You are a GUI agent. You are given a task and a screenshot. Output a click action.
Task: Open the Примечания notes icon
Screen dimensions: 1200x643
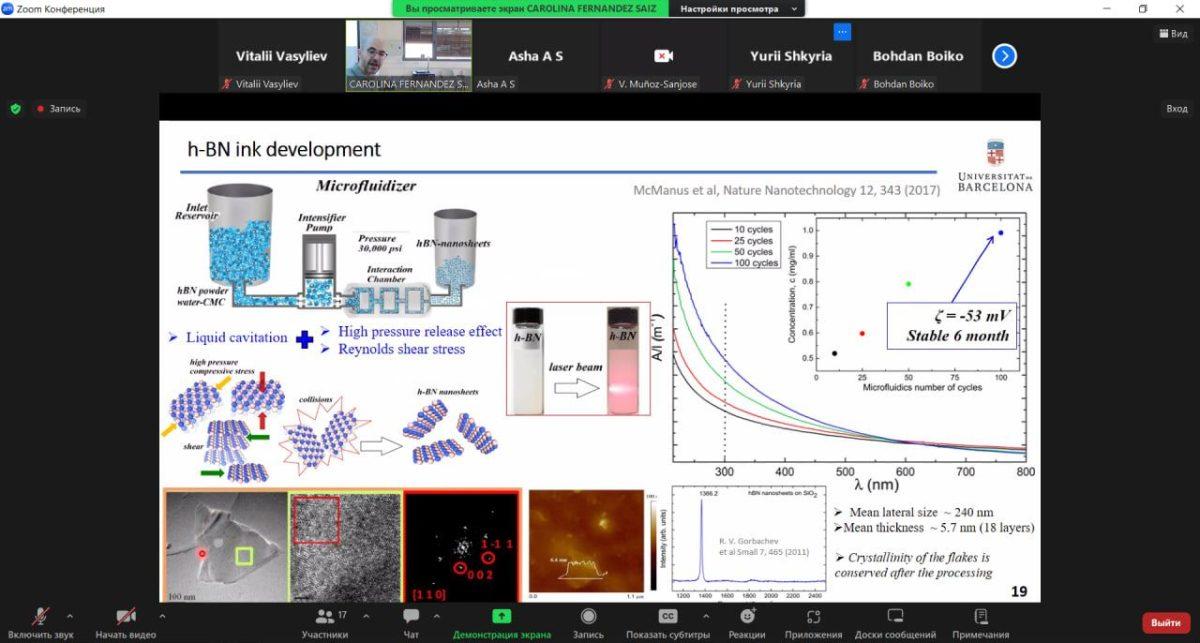pos(981,617)
